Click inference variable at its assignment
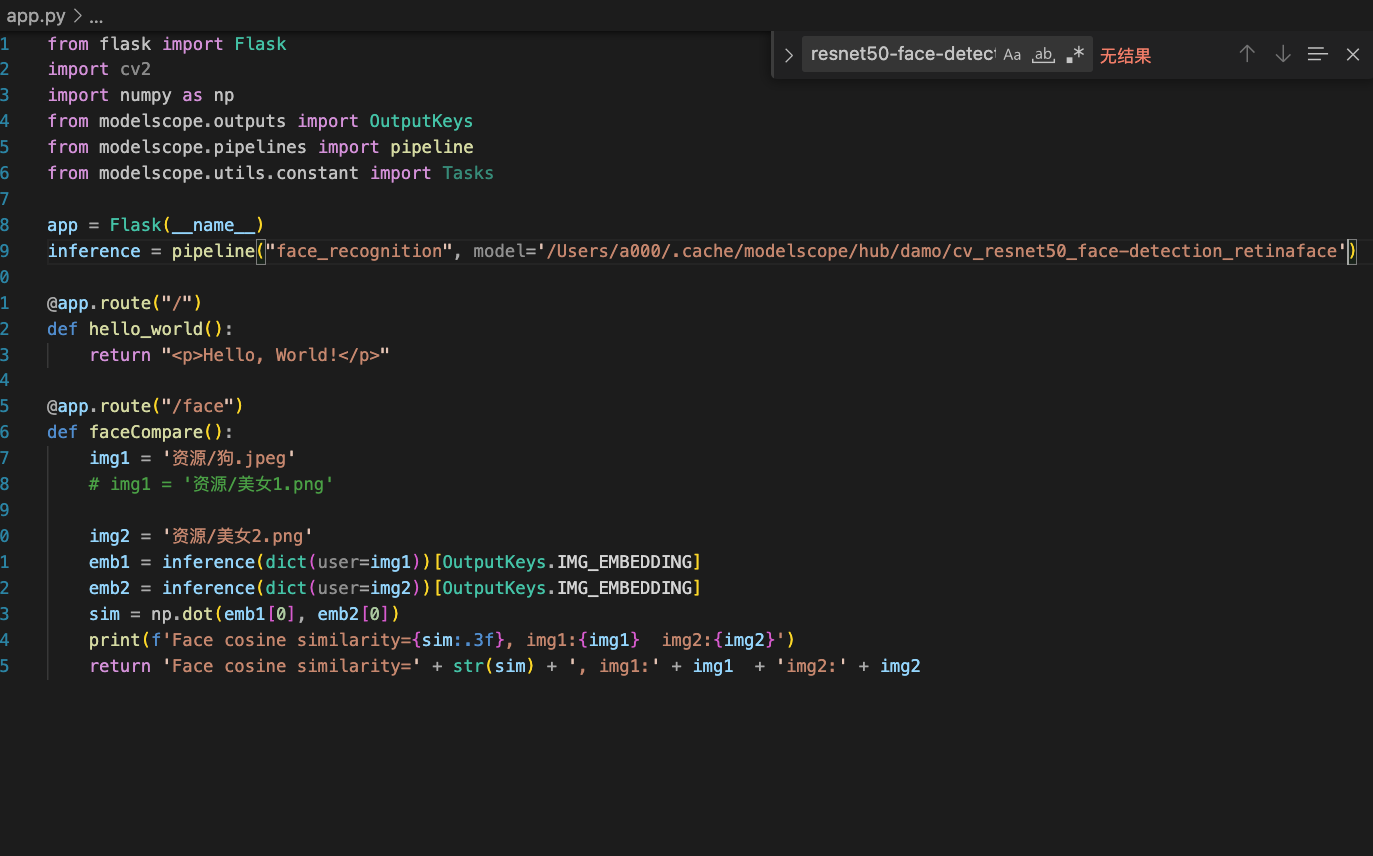The image size is (1373, 856). pyautogui.click(x=94, y=251)
